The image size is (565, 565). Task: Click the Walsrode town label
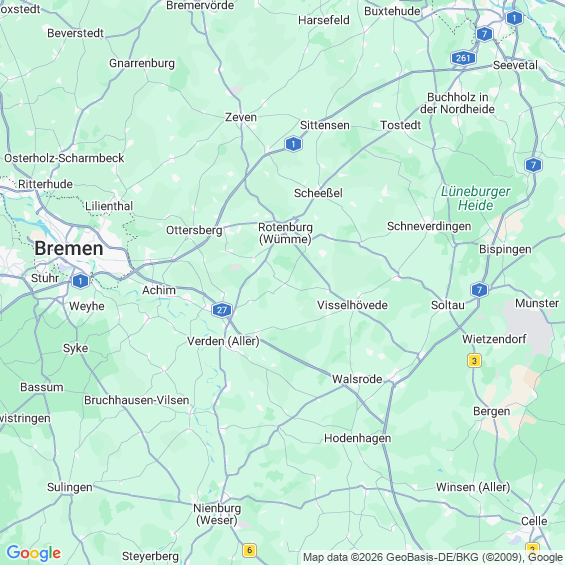[357, 379]
